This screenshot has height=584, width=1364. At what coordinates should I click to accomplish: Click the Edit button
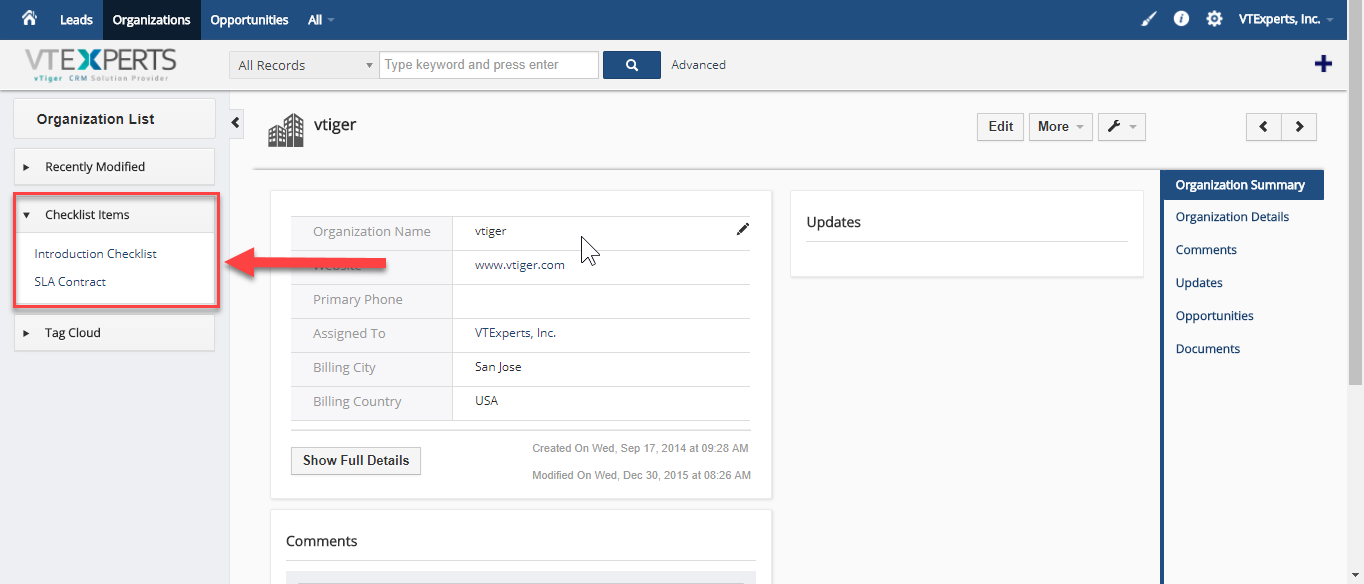pos(1000,127)
